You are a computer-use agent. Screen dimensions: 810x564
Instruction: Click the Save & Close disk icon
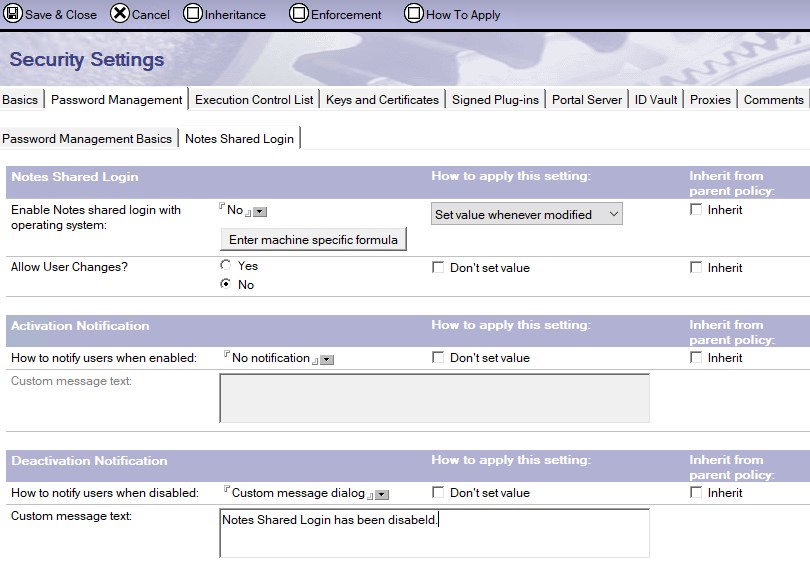pyautogui.click(x=13, y=13)
